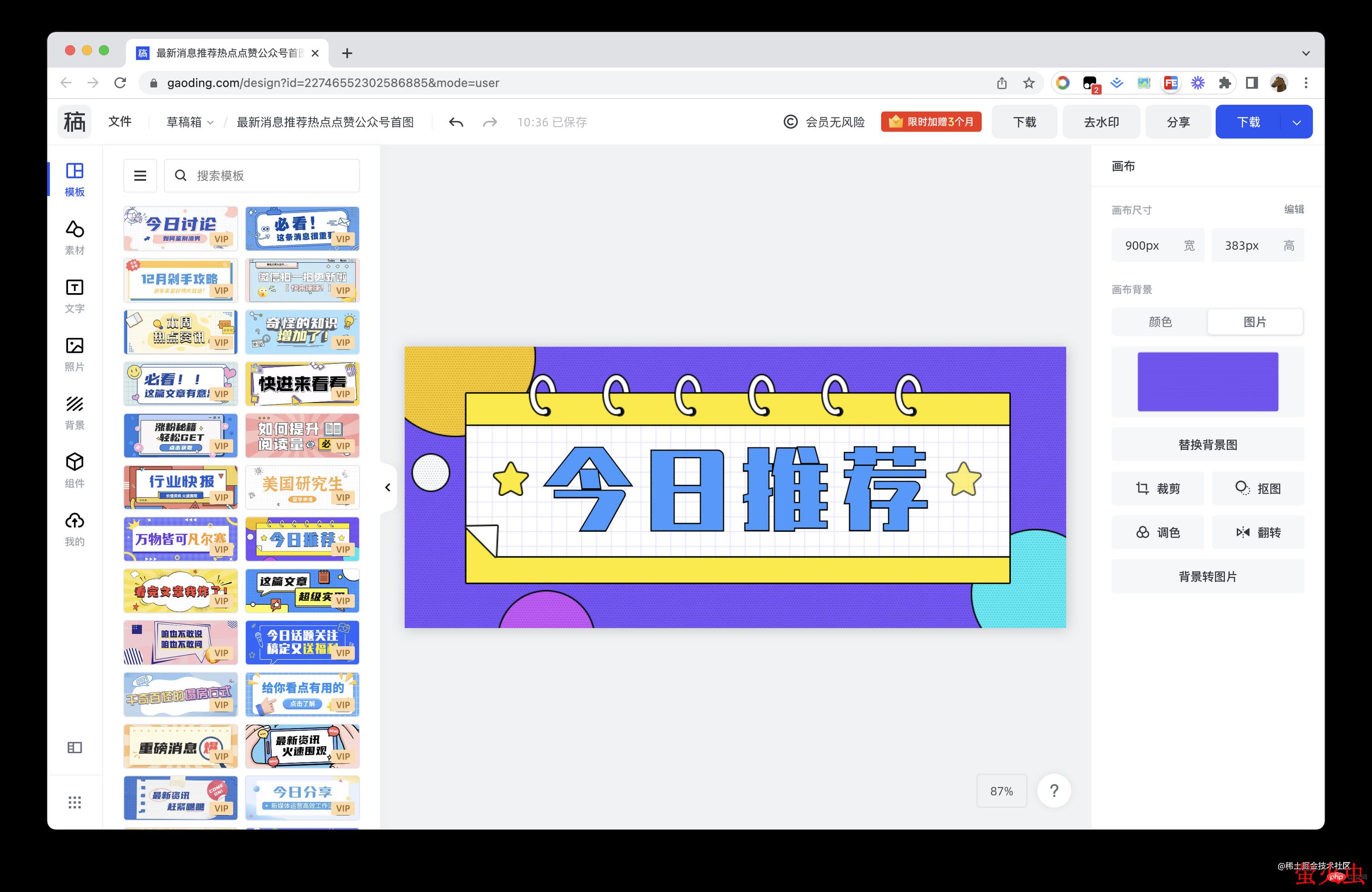This screenshot has width=1372, height=892.
Task: Click the undo arrow in the toolbar
Action: tap(456, 122)
